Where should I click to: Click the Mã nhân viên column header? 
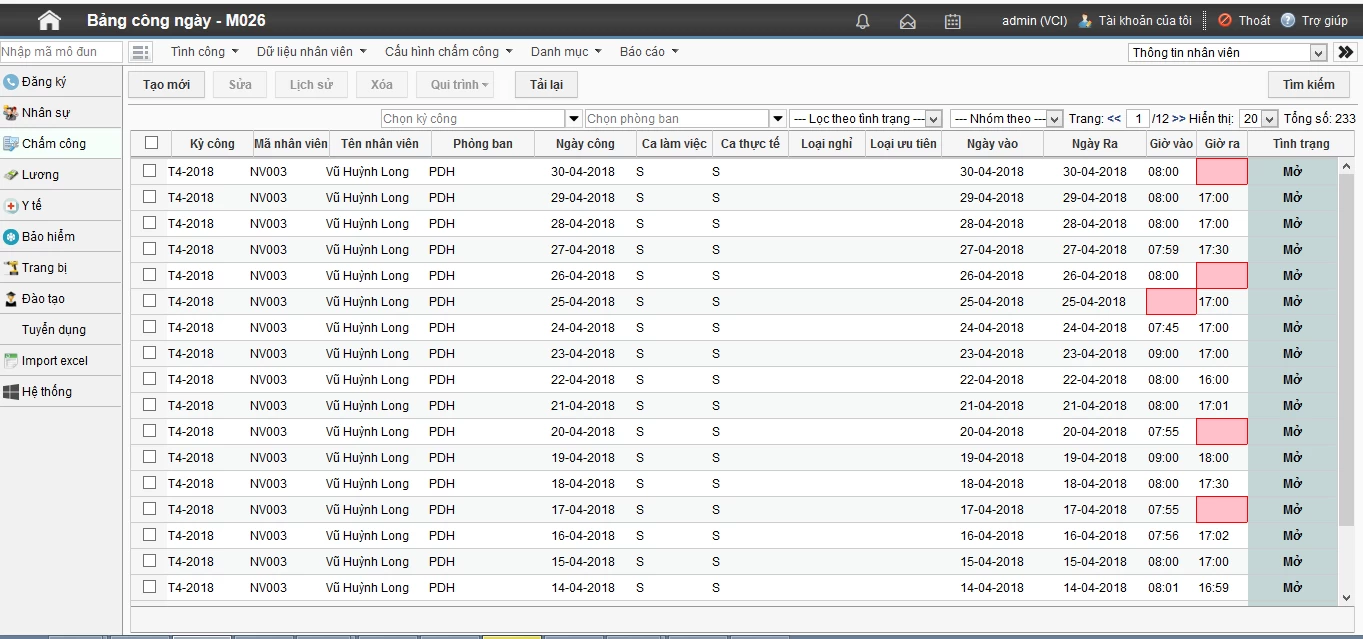[290, 144]
